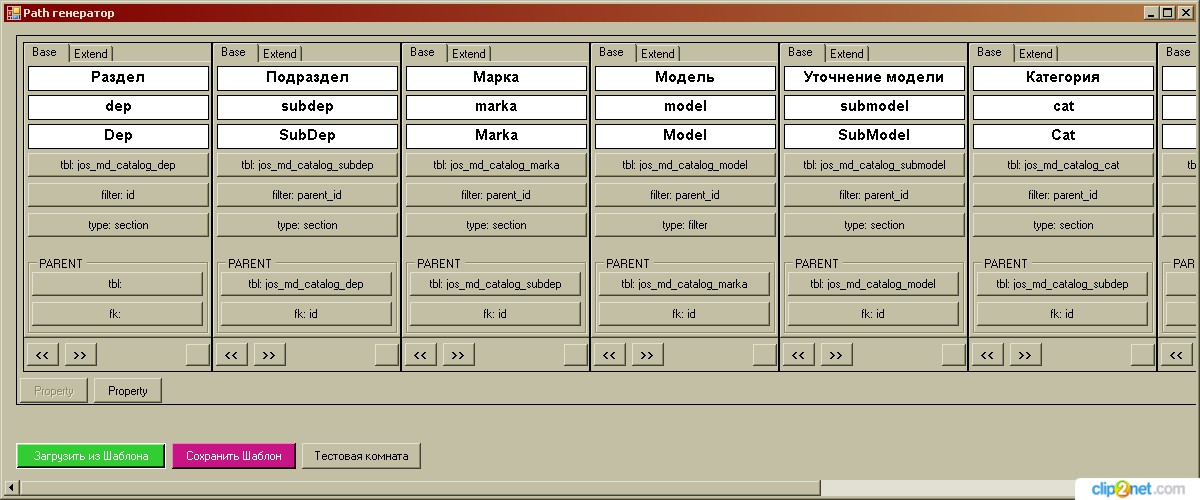Click small blank button in Категория column
Image resolution: width=1200 pixels, height=500 pixels.
pyautogui.click(x=1143, y=354)
